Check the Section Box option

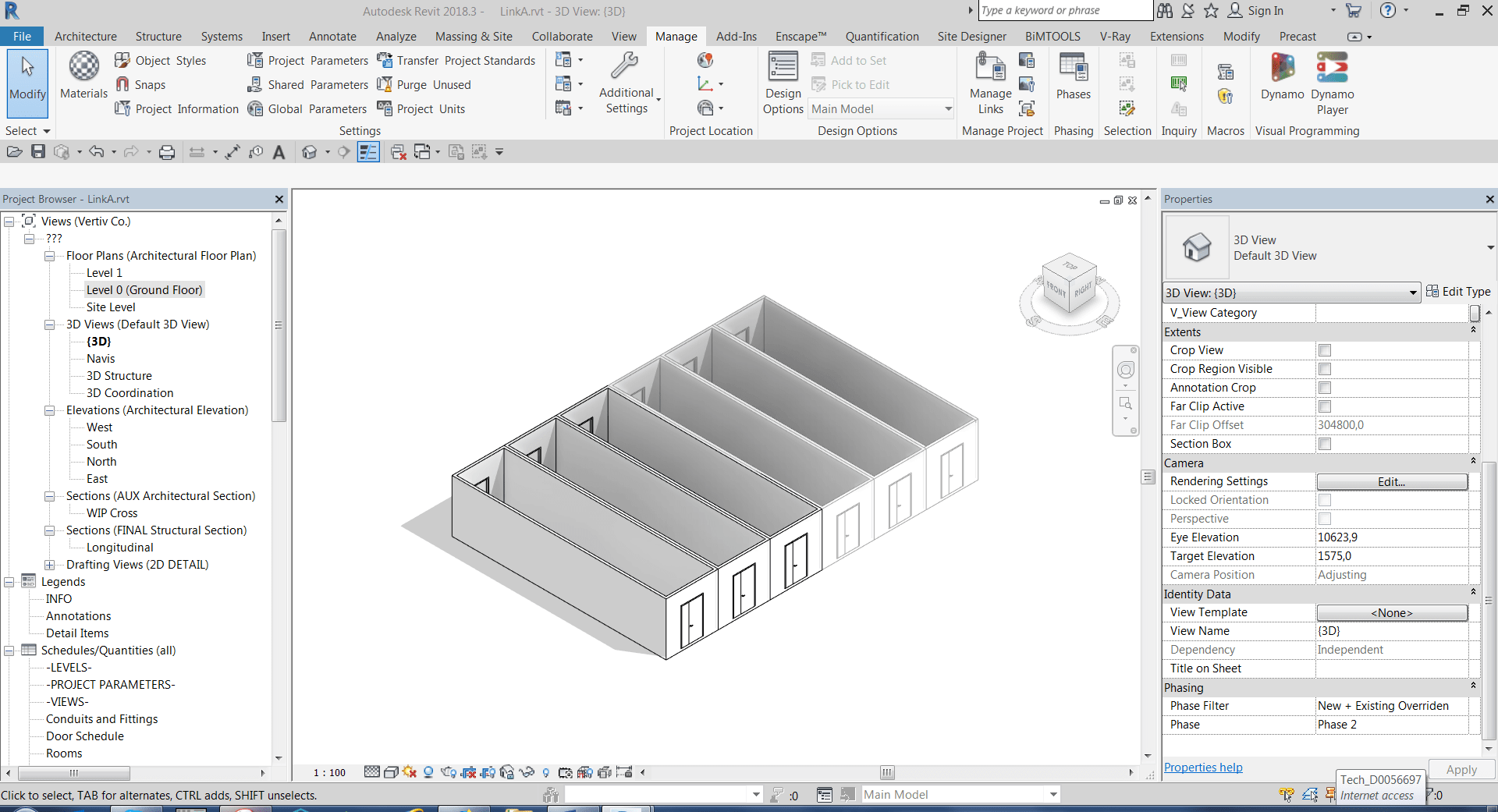point(1324,444)
